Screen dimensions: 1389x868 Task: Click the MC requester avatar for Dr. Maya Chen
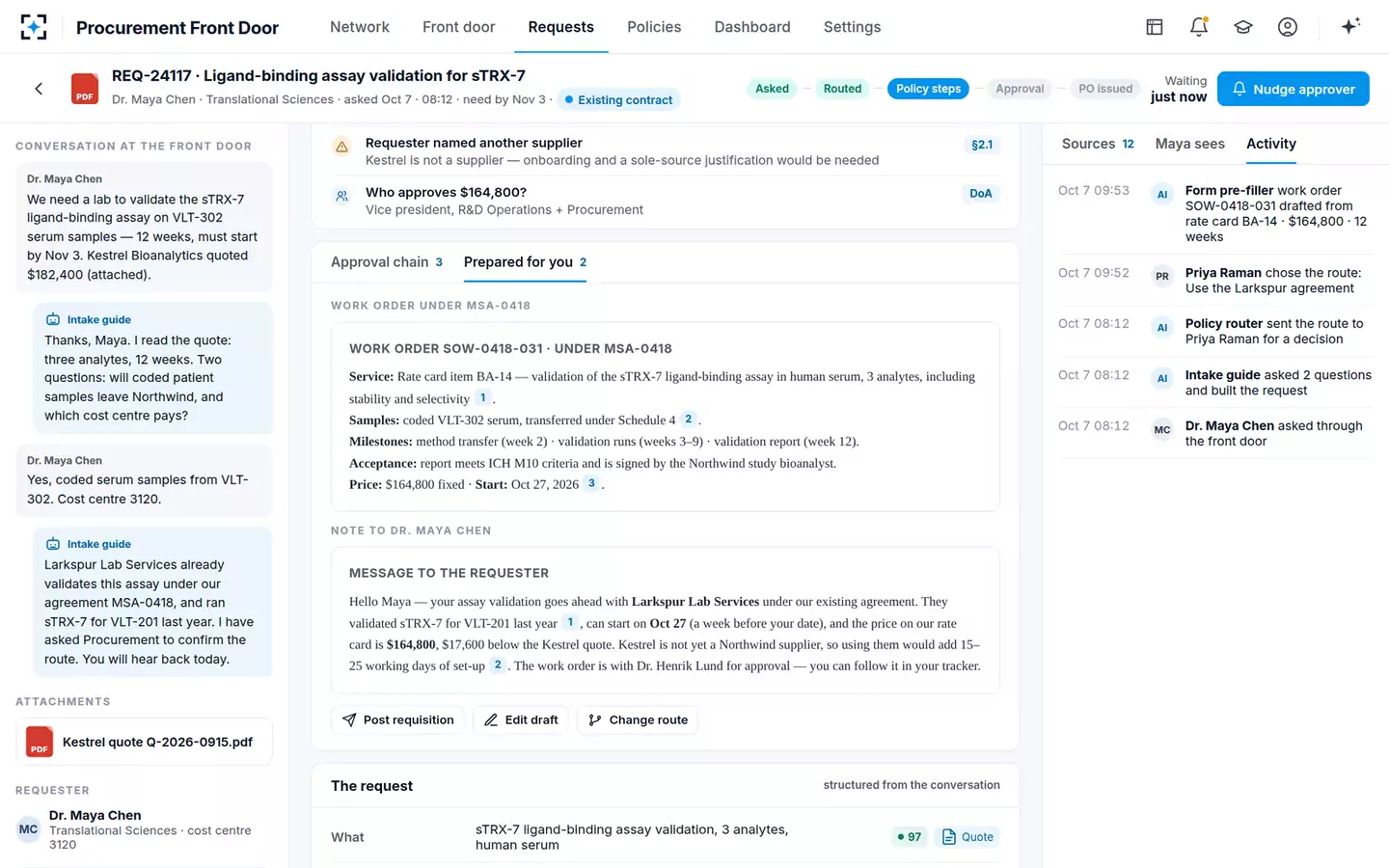[28, 829]
